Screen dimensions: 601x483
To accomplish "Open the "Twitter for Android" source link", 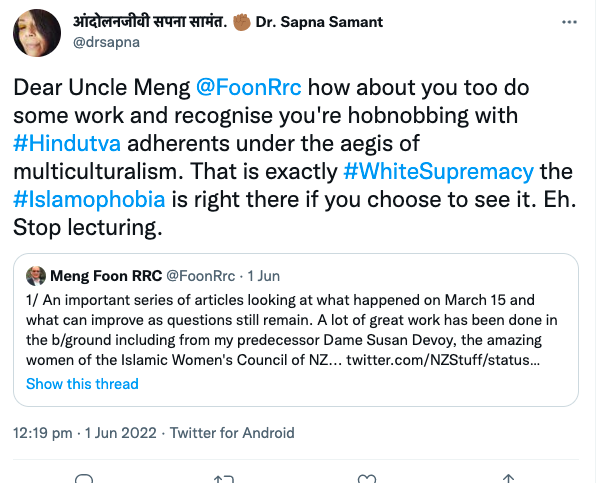I will pyautogui.click(x=232, y=433).
